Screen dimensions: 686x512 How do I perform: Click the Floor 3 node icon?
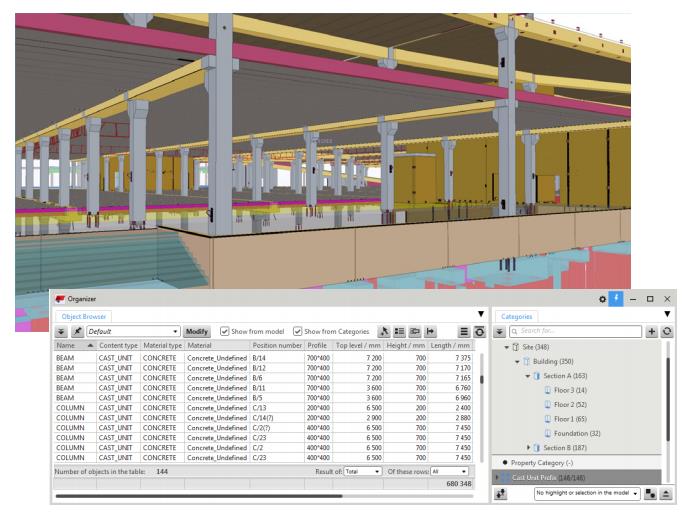547,390
